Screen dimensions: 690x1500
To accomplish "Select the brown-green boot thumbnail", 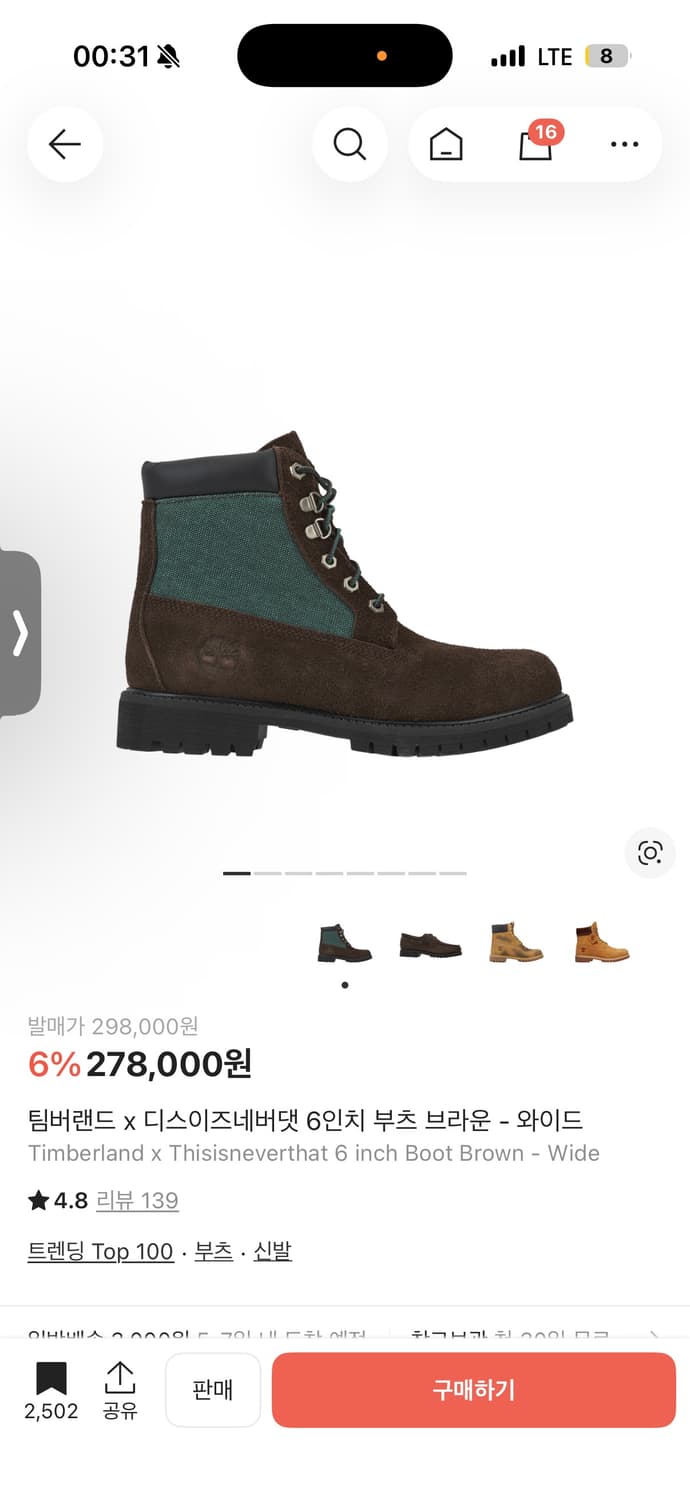I will [344, 944].
